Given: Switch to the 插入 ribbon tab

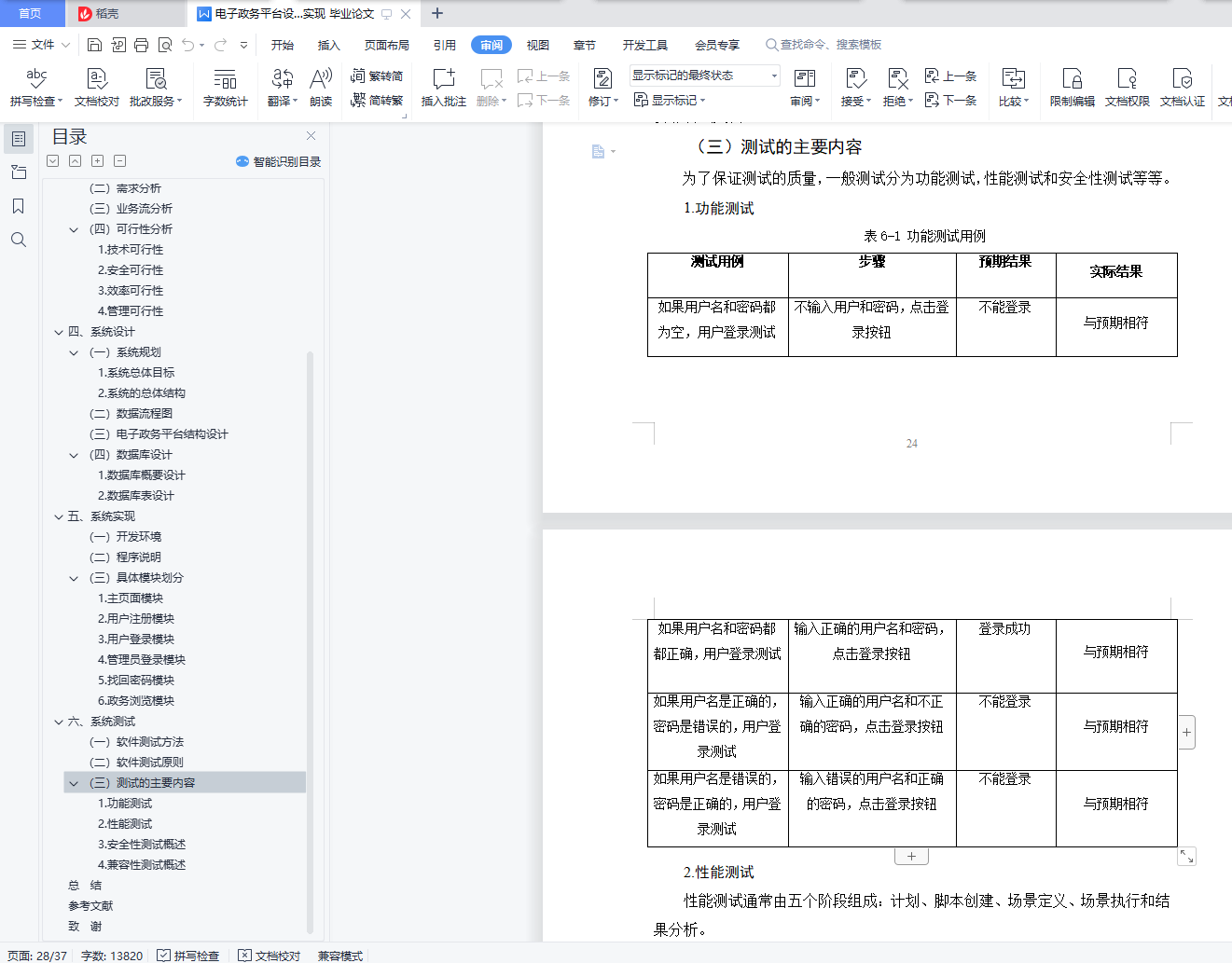Looking at the screenshot, I should tap(329, 45).
